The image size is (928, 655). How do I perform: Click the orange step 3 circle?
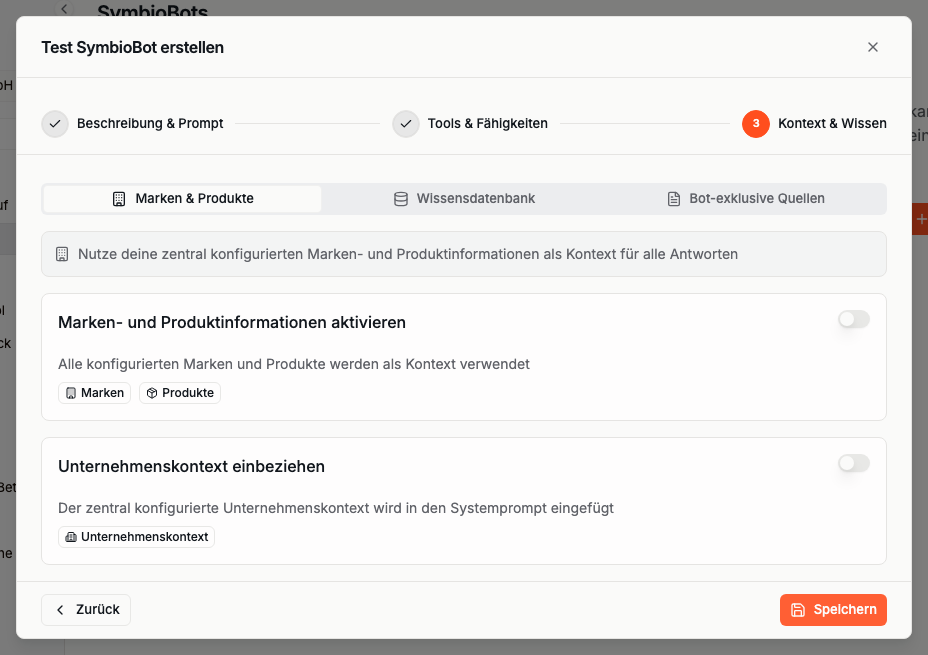coord(756,124)
